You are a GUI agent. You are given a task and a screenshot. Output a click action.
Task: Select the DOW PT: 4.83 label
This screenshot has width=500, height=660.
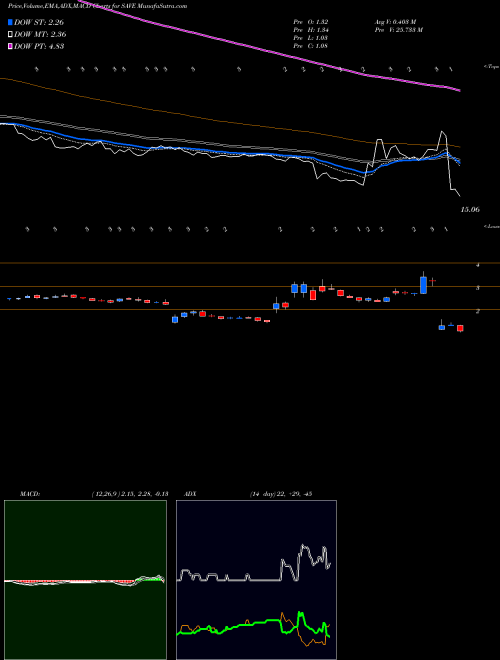point(39,46)
